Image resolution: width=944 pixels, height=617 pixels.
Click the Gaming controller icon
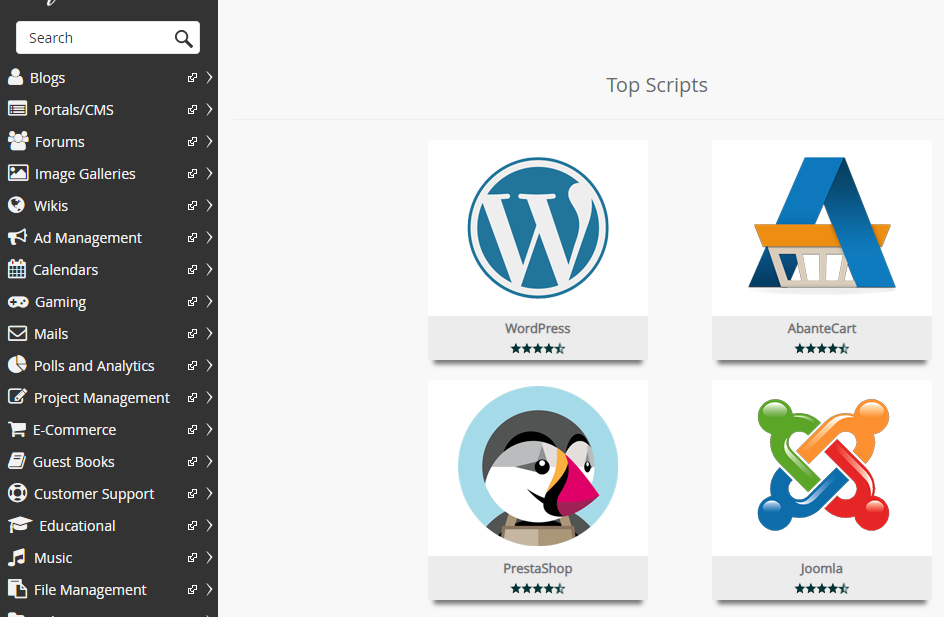17,301
